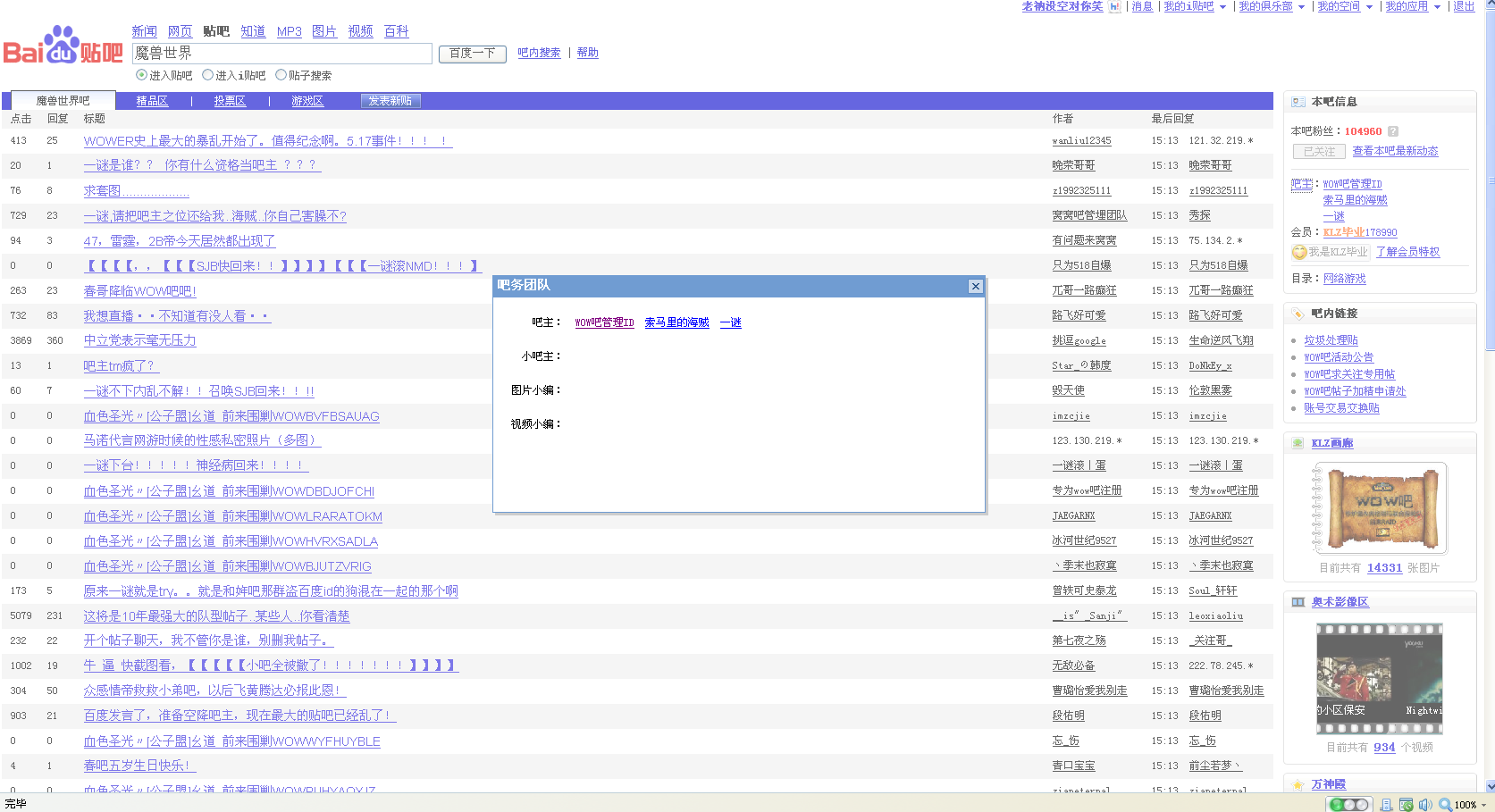The width and height of the screenshot is (1495, 812).
Task: Click the 万神殿 star icon
Action: pyautogui.click(x=1298, y=784)
